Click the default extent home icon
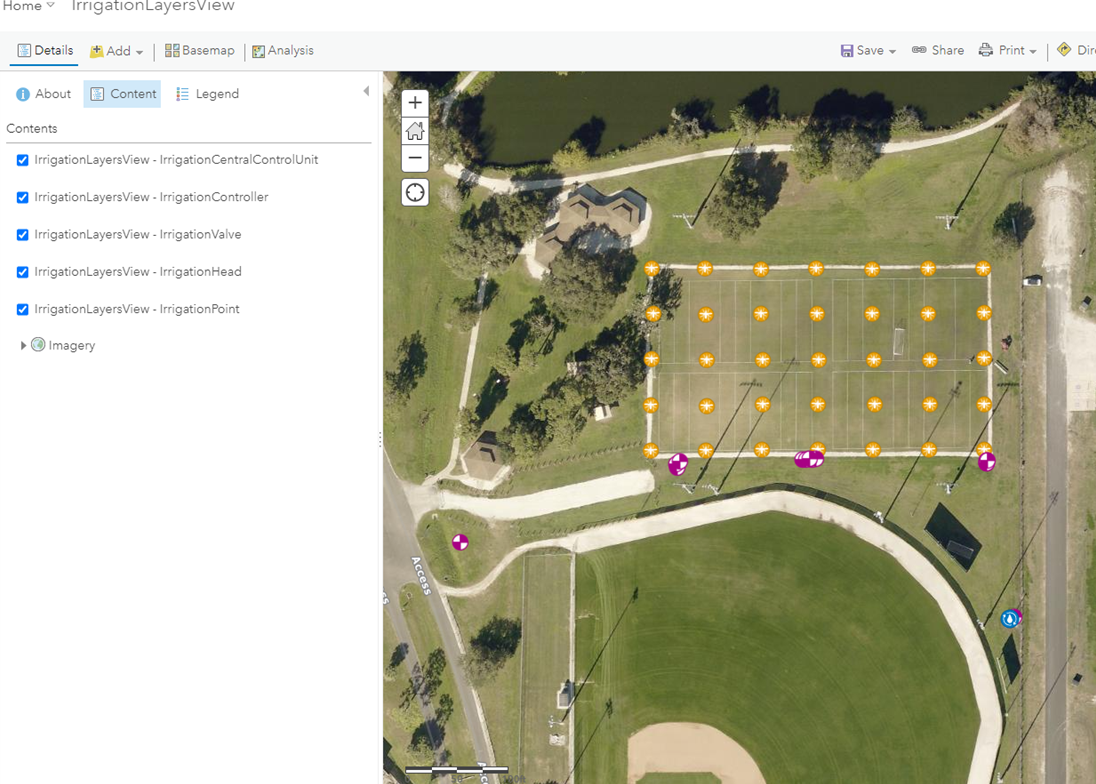Screen dimensions: 1096x784 414,130
